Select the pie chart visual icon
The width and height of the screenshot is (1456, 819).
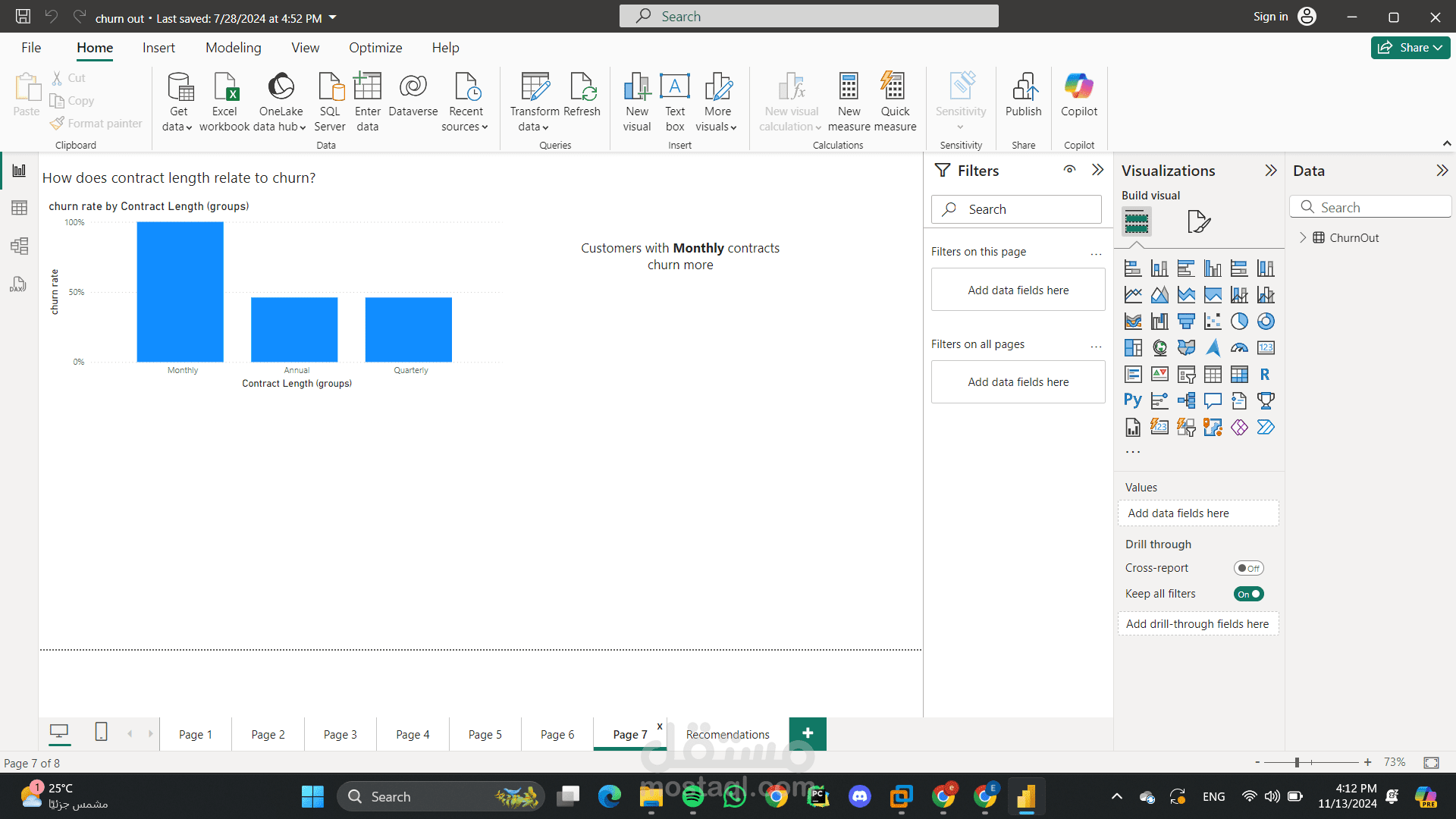[x=1239, y=322]
